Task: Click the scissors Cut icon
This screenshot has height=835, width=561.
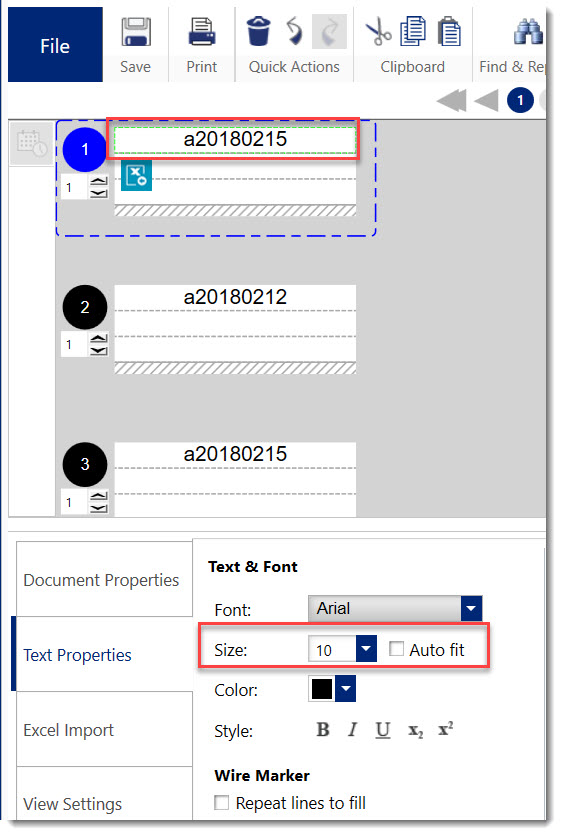Action: pyautogui.click(x=379, y=31)
